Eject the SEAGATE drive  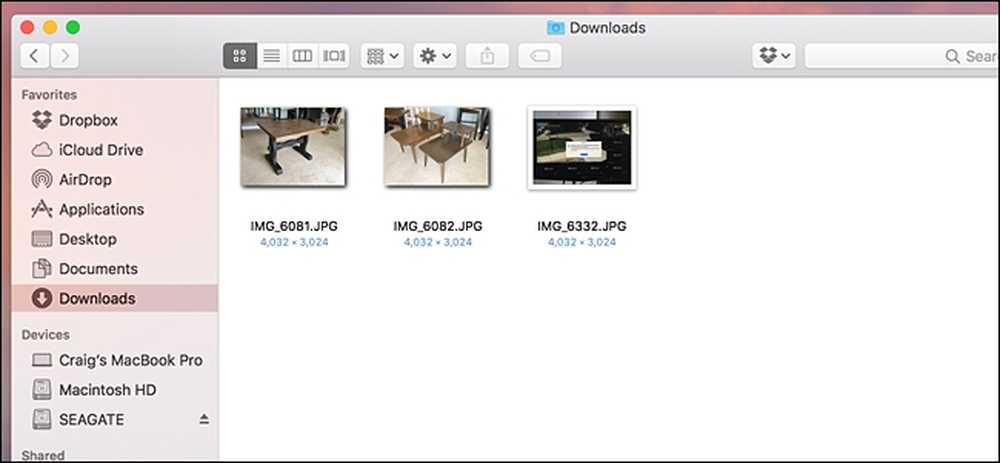click(204, 419)
